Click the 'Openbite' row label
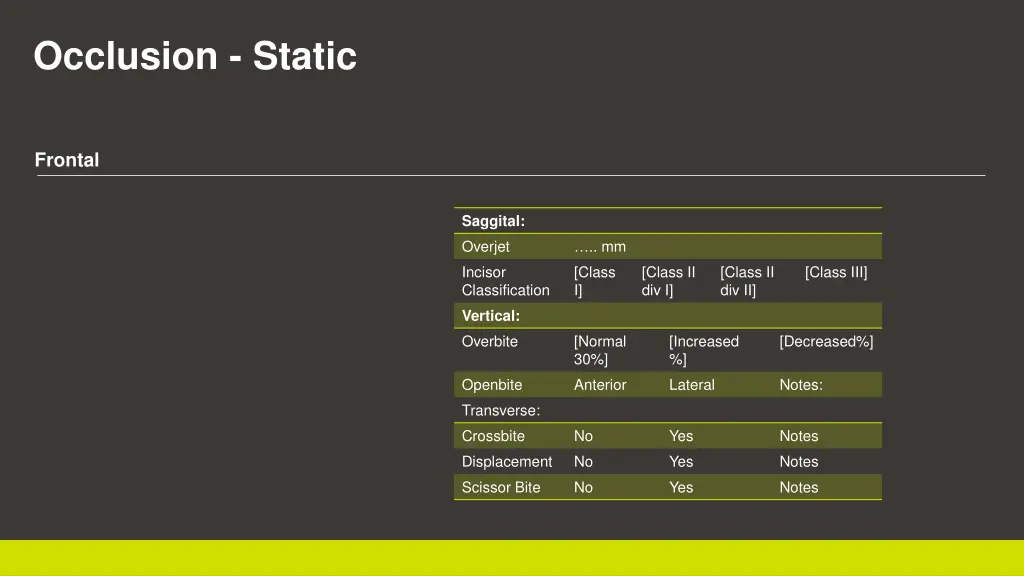 point(492,385)
